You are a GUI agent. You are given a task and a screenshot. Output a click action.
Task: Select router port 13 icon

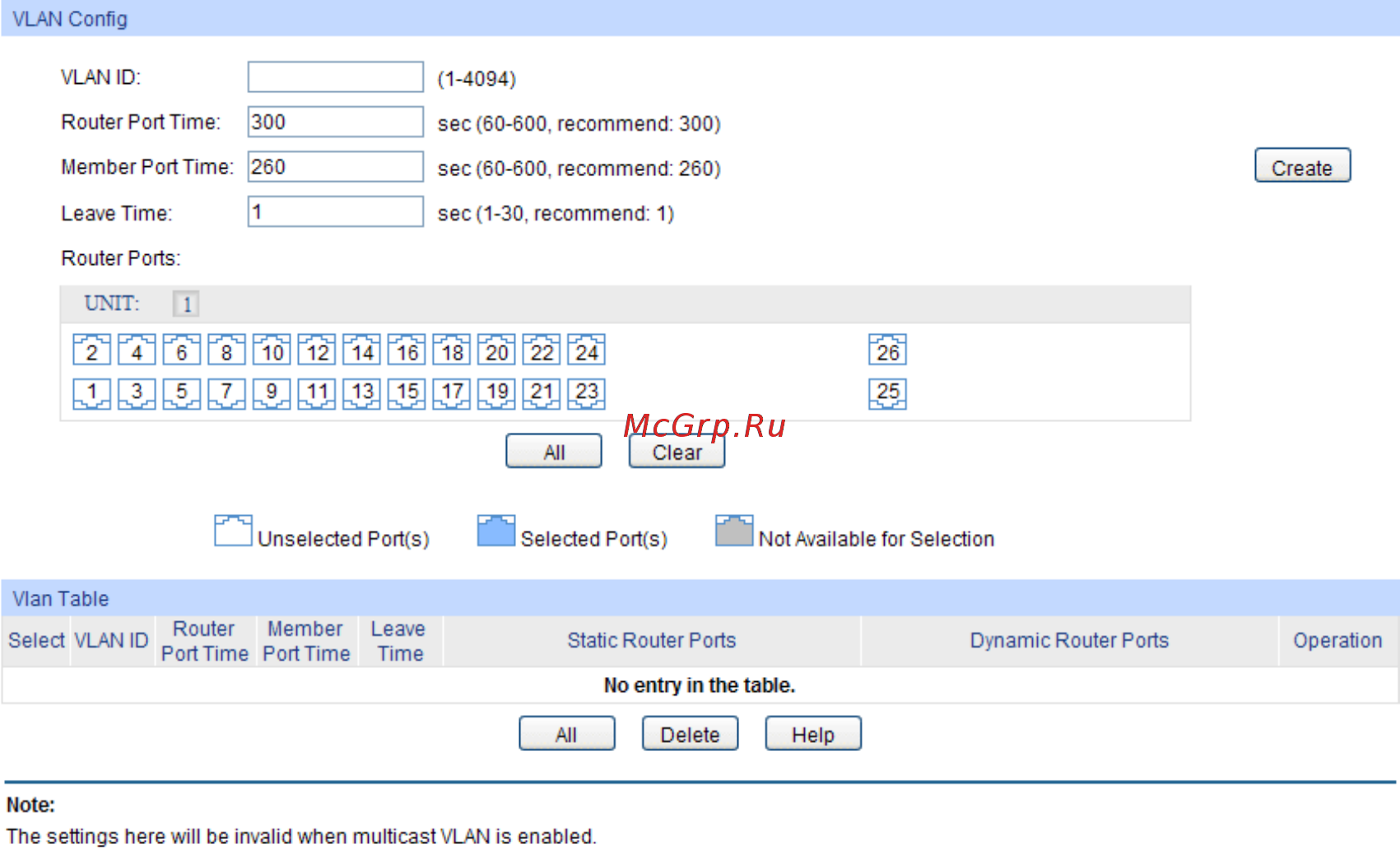click(x=361, y=393)
